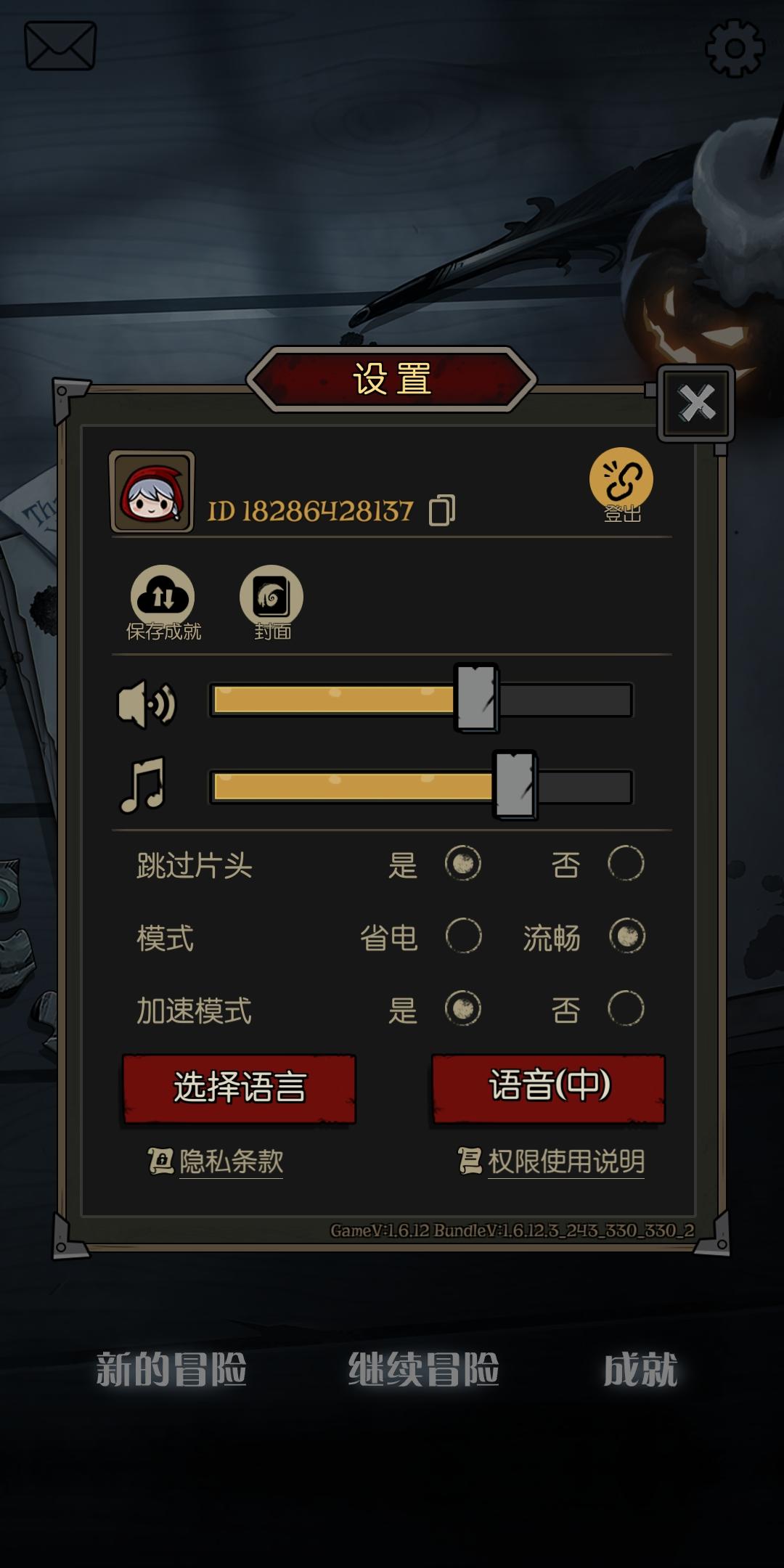Screen dimensions: 784x1568
Task: Copy the player ID with copy icon
Action: pyautogui.click(x=442, y=510)
